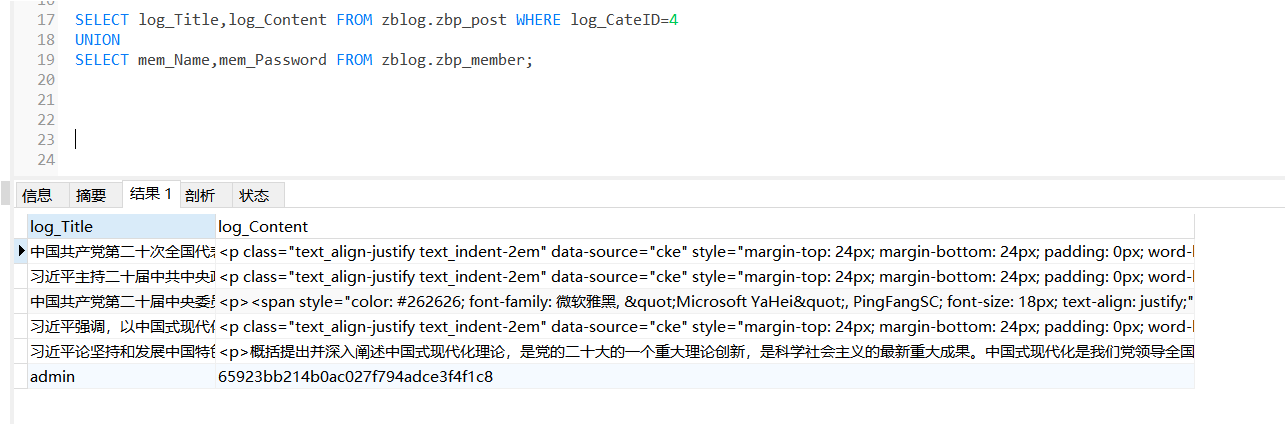Click line number 17 in the gutter
This screenshot has height=425, width=1286.
(x=45, y=20)
